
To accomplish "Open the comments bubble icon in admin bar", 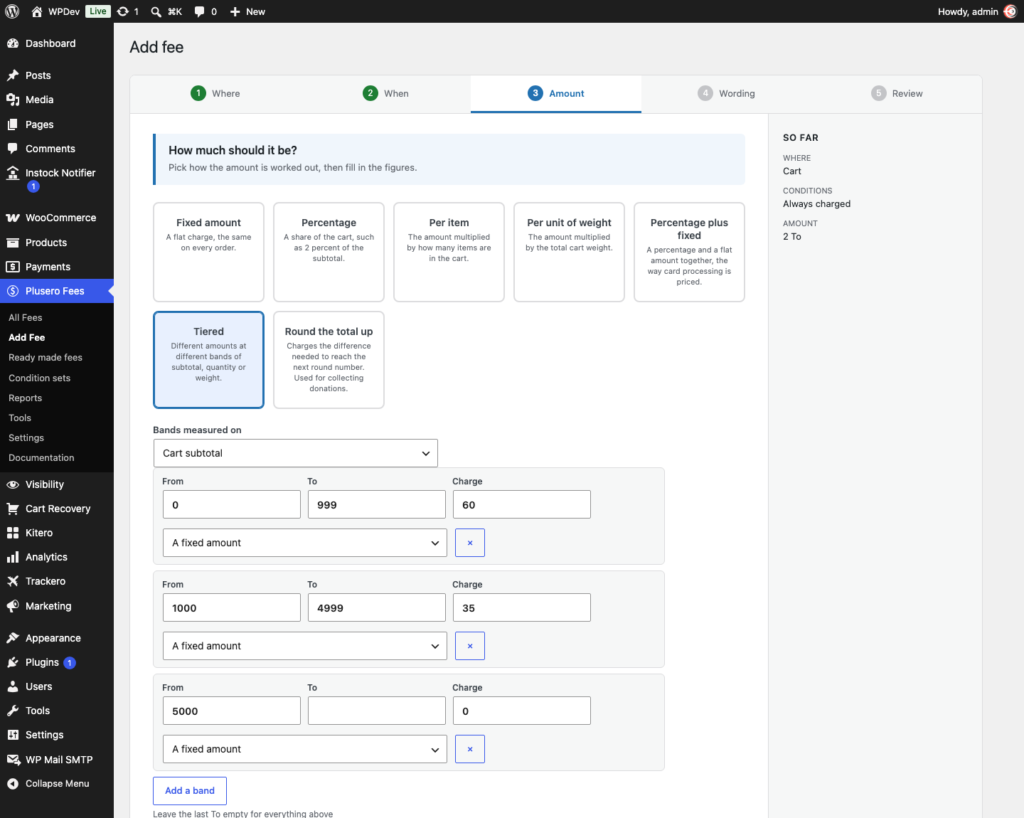I will 199,11.
